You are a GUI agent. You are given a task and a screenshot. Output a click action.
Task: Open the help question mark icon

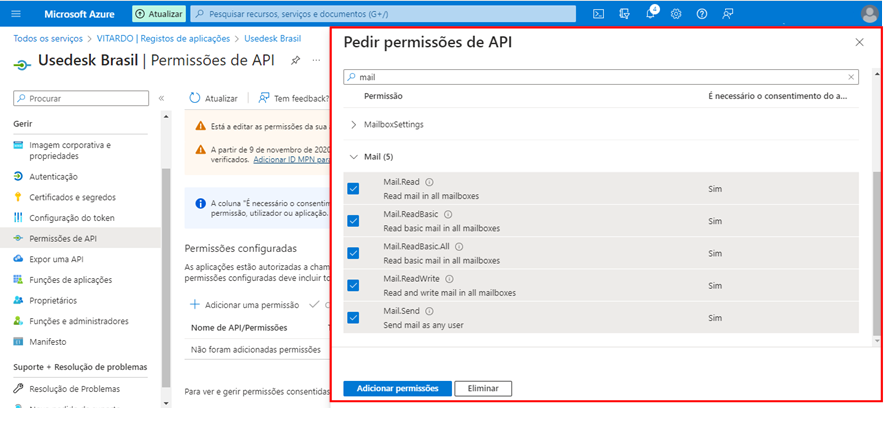702,14
